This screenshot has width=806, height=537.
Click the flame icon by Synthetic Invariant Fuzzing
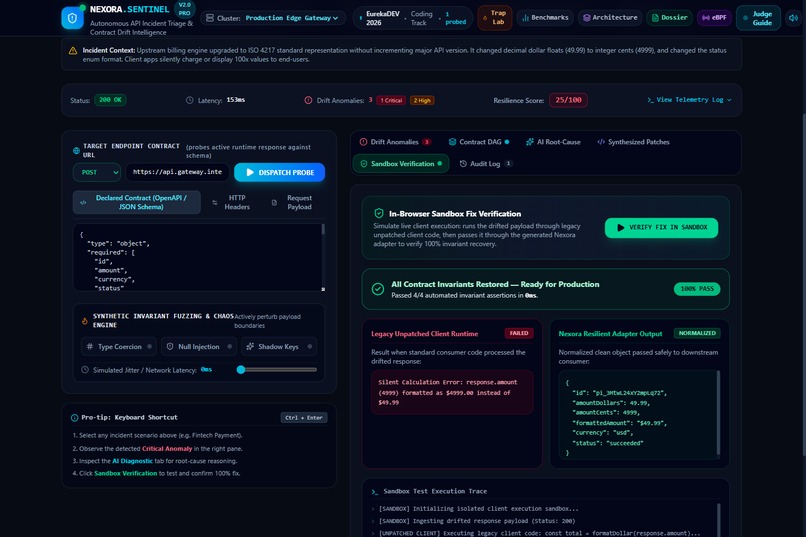click(85, 321)
